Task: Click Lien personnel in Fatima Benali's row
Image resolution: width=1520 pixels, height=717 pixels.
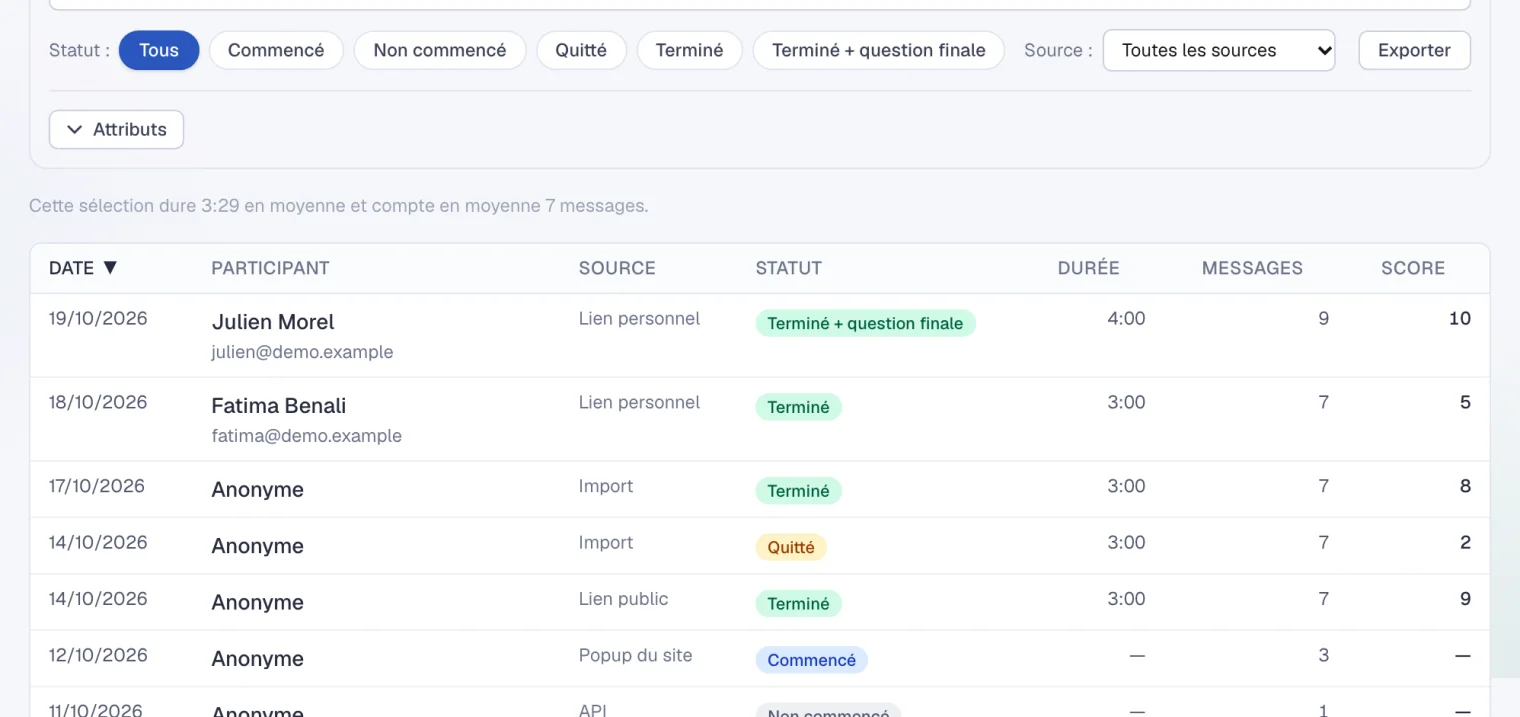Action: pos(639,403)
